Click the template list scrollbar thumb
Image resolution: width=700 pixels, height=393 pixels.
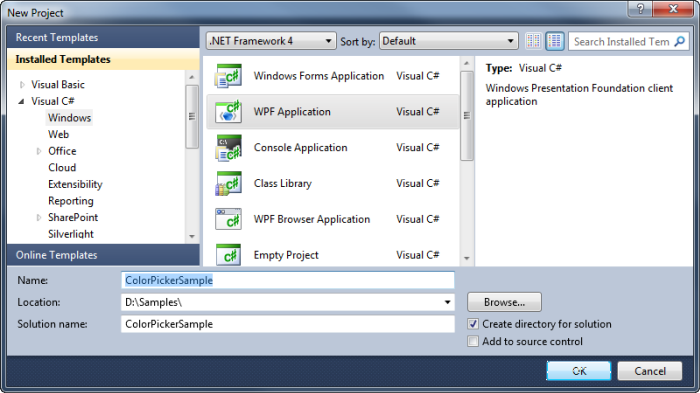click(x=467, y=116)
